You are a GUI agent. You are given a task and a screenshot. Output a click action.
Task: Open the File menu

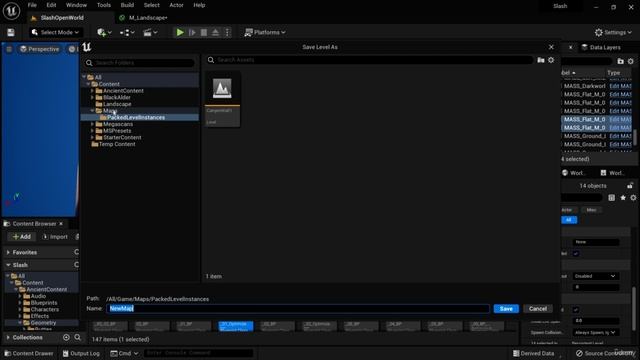coord(32,5)
